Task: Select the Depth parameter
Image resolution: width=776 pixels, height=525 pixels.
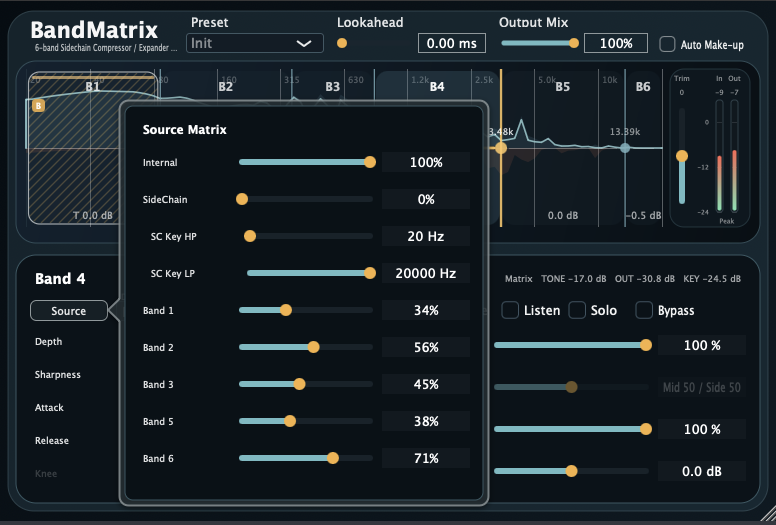Action: pos(48,341)
